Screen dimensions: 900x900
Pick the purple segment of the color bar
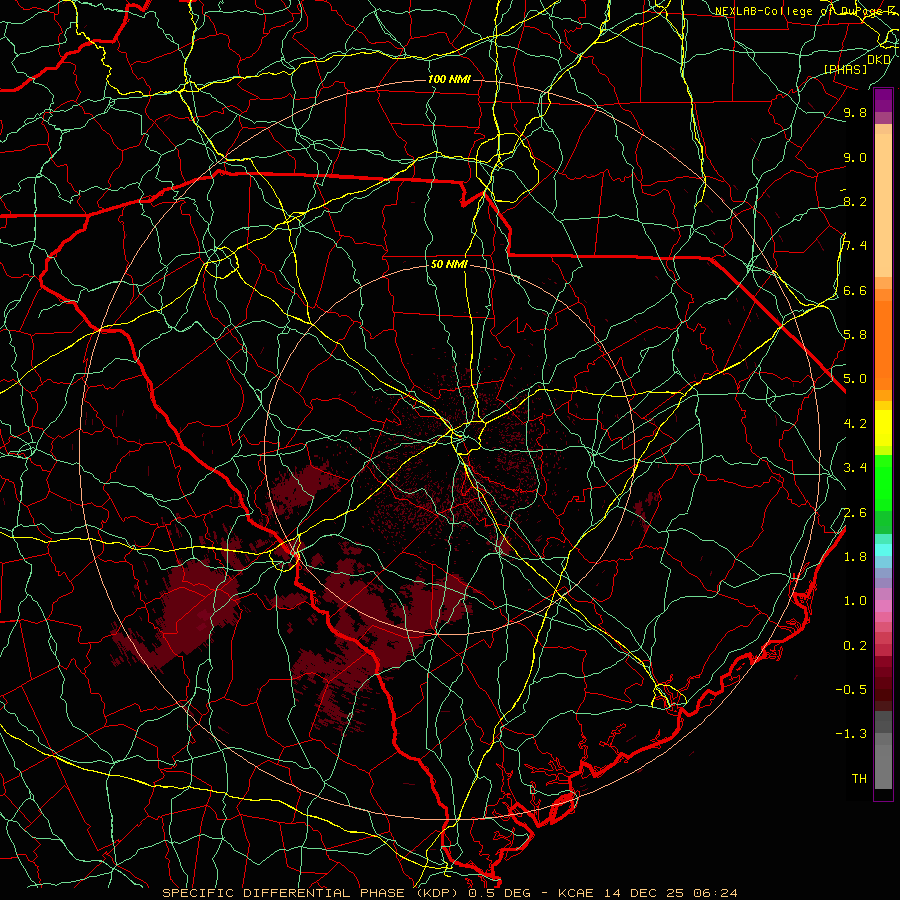[883, 100]
